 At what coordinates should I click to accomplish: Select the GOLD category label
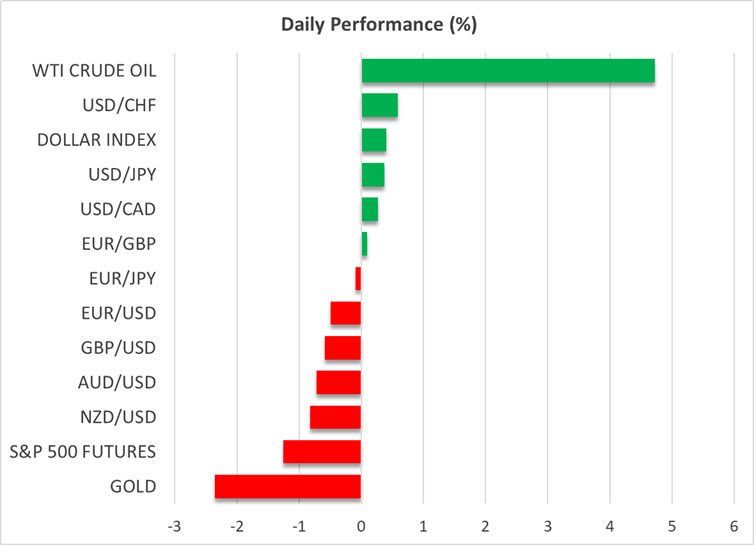(133, 487)
